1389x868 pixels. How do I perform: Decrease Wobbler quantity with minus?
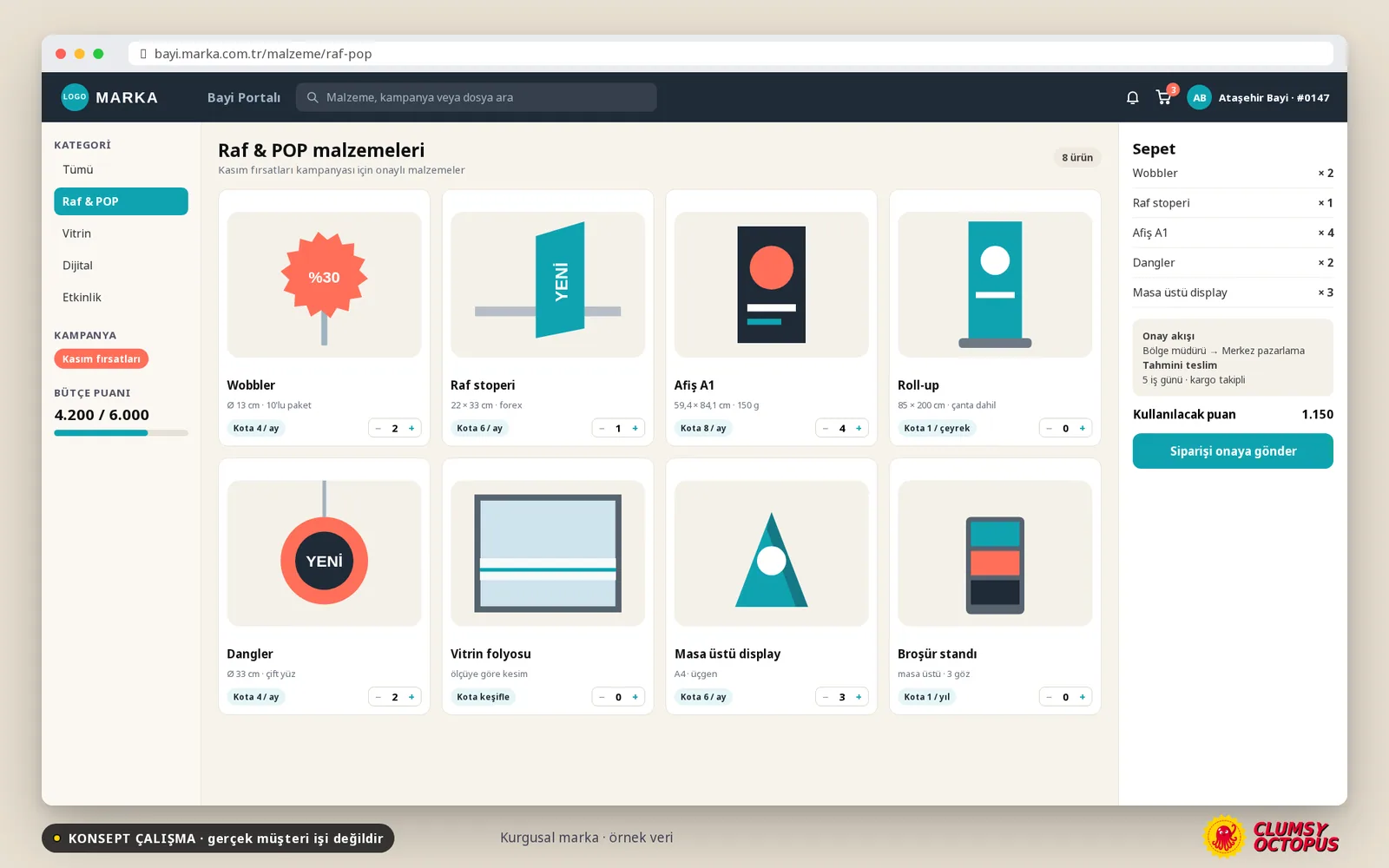pos(379,428)
